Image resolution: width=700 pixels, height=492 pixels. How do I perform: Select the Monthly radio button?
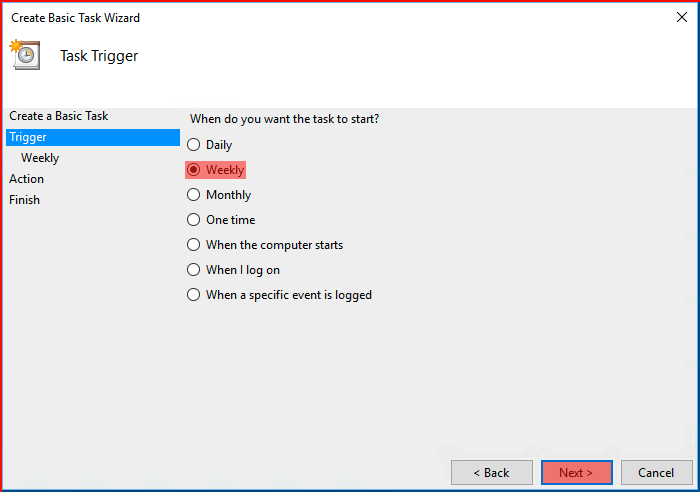pyautogui.click(x=193, y=195)
